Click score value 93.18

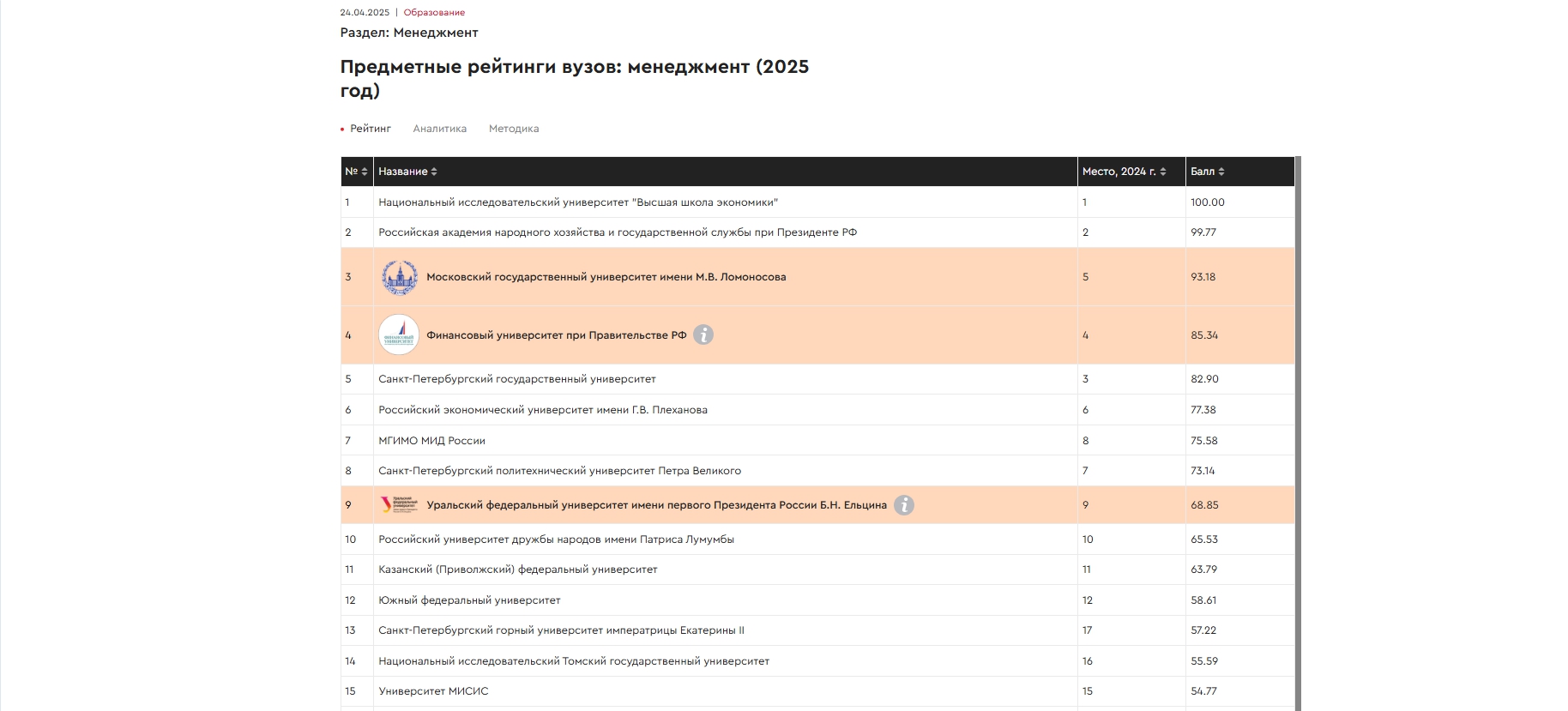click(x=1203, y=277)
